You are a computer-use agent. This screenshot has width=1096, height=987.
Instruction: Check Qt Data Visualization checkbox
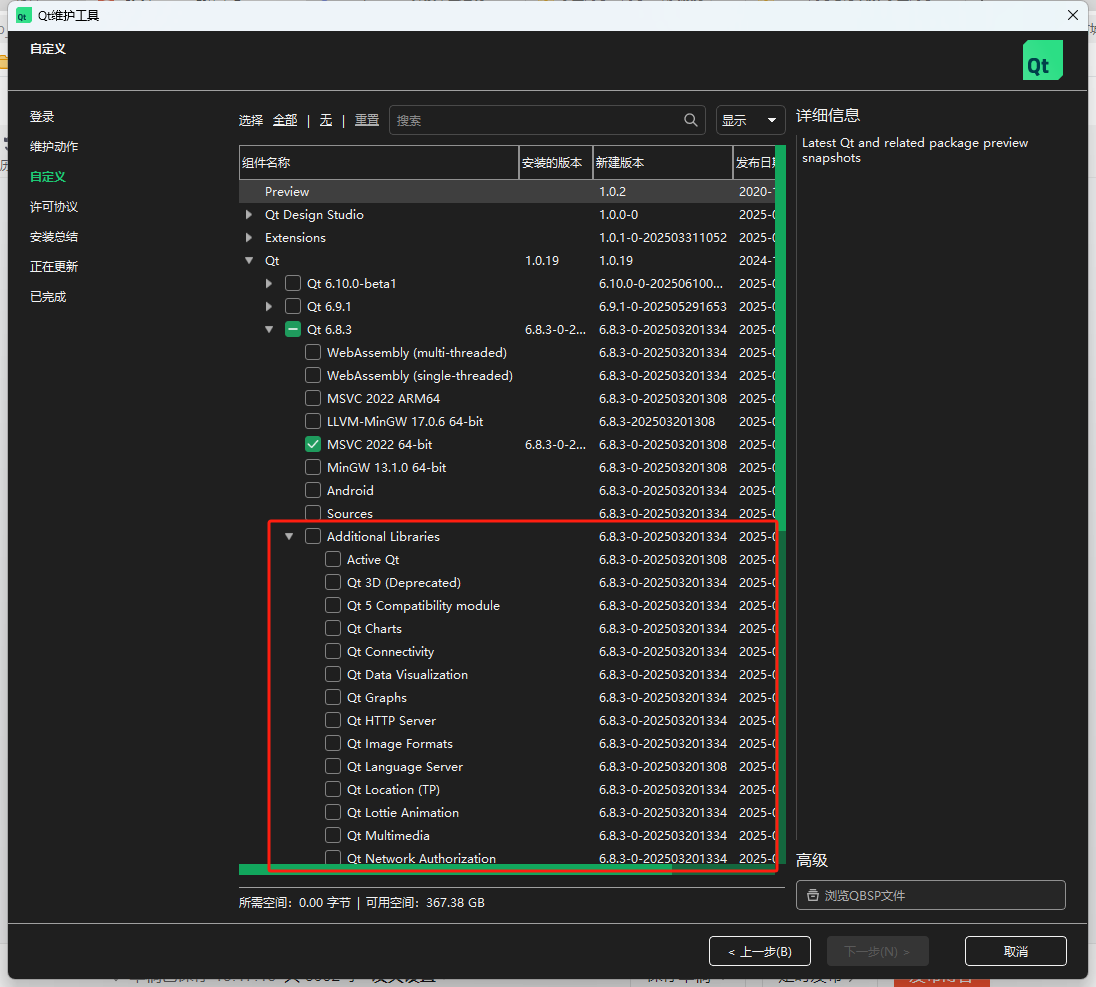pyautogui.click(x=333, y=675)
